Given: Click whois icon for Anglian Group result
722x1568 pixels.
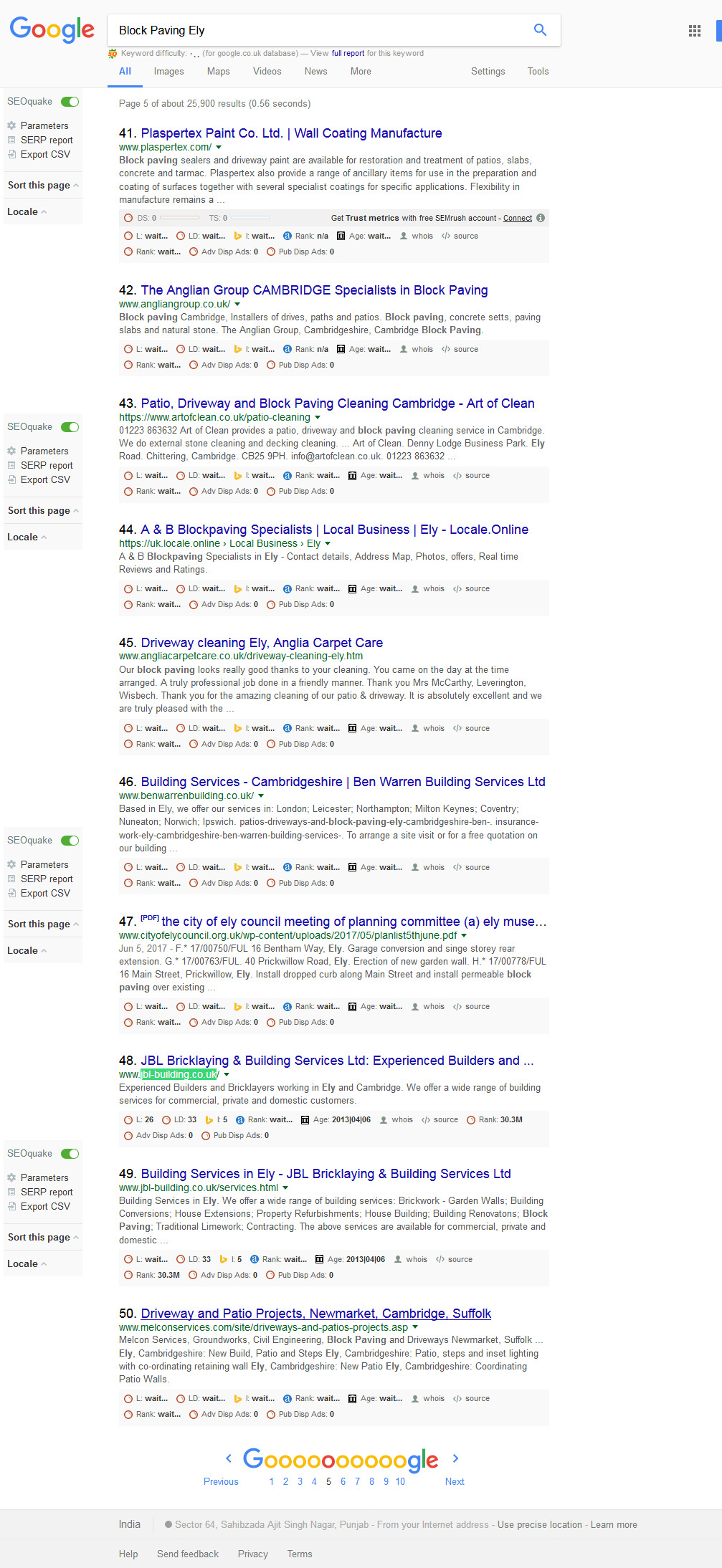Looking at the screenshot, I should coord(404,349).
